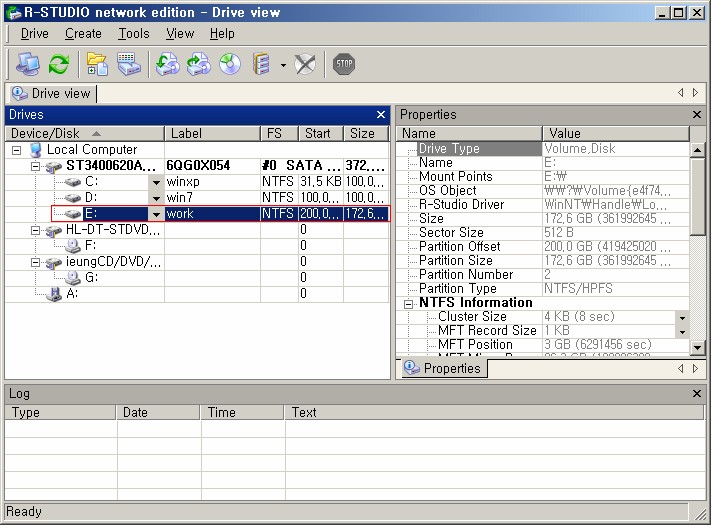This screenshot has height=525, width=711.
Task: Collapse the HL-DT-STDVD drive node
Action: 35,231
